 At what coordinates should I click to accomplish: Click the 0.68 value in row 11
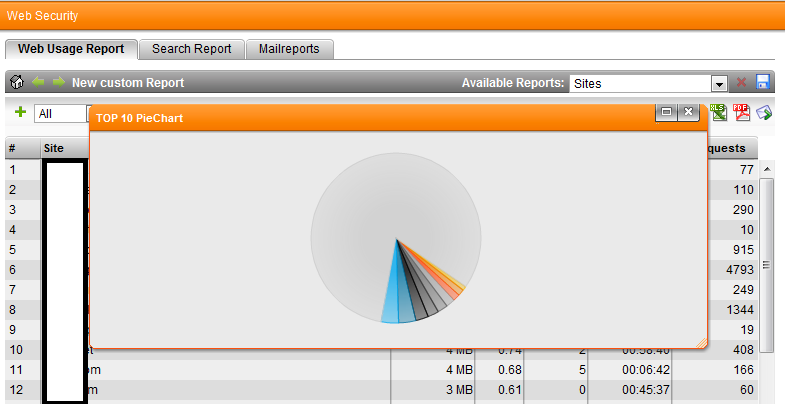coord(510,370)
